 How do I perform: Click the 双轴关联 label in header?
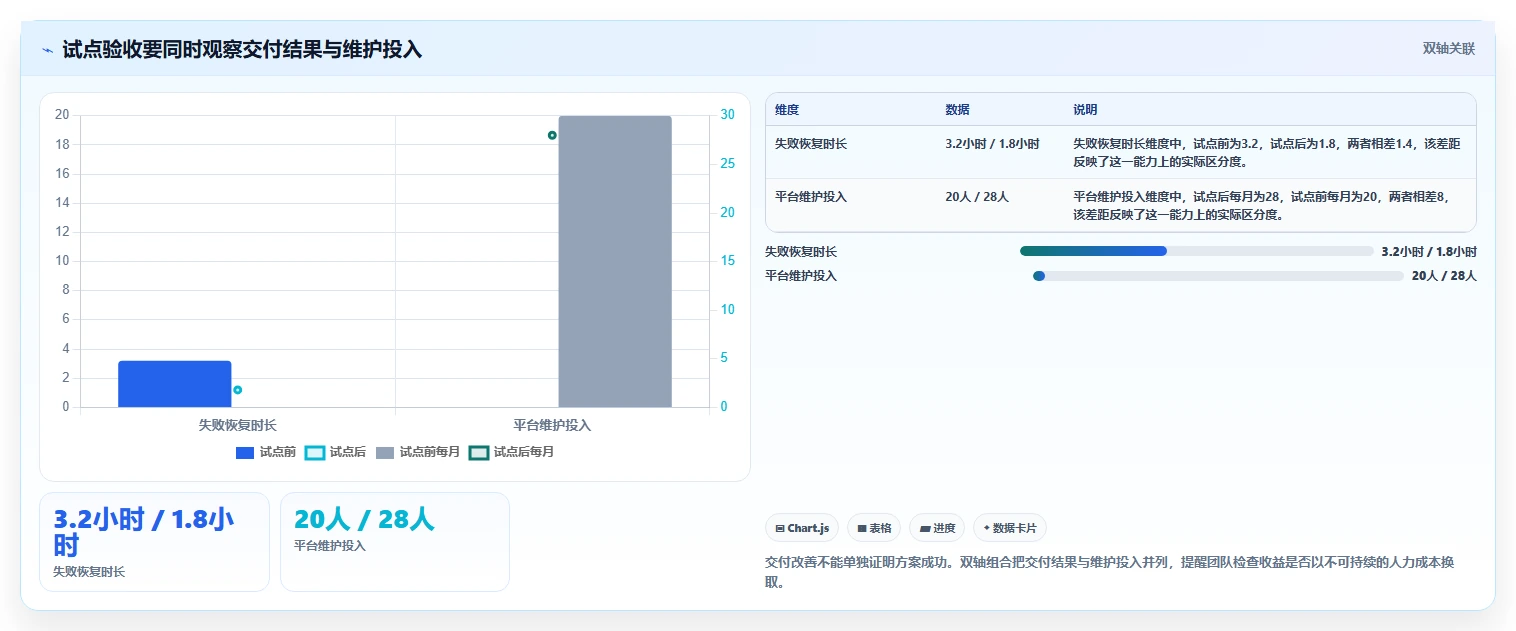[x=1449, y=48]
